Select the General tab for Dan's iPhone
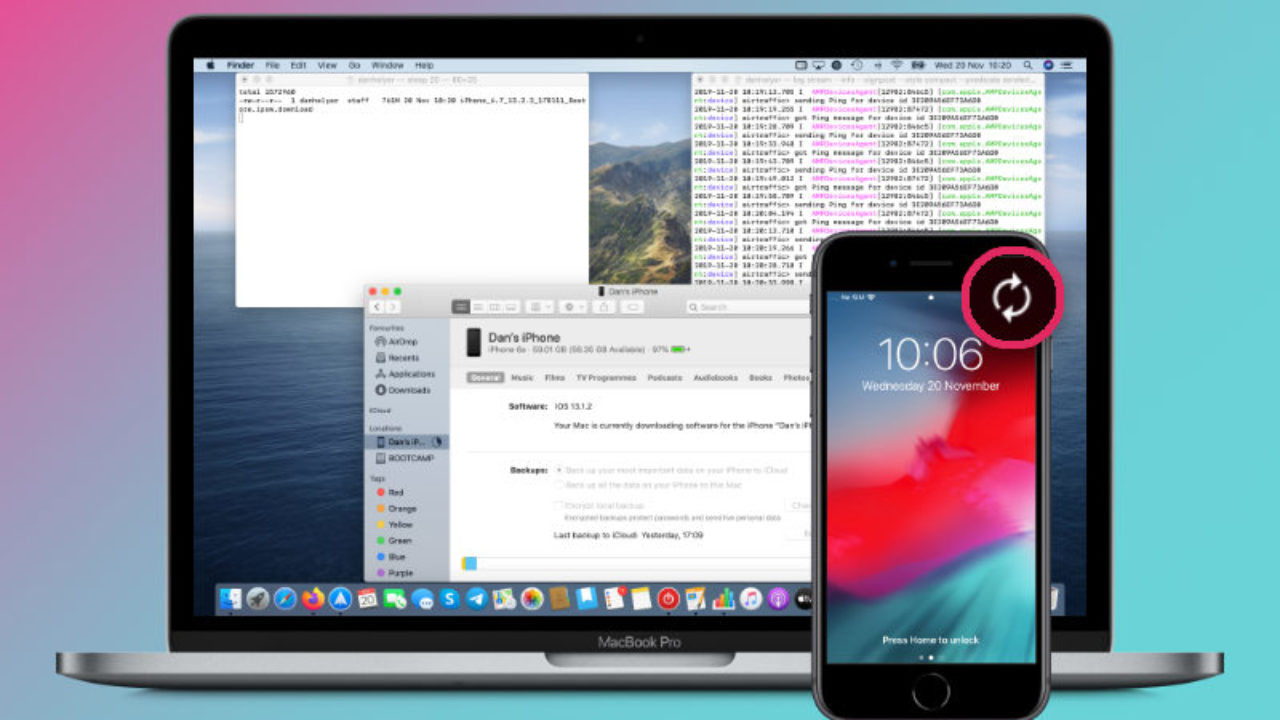This screenshot has height=720, width=1280. click(x=485, y=378)
